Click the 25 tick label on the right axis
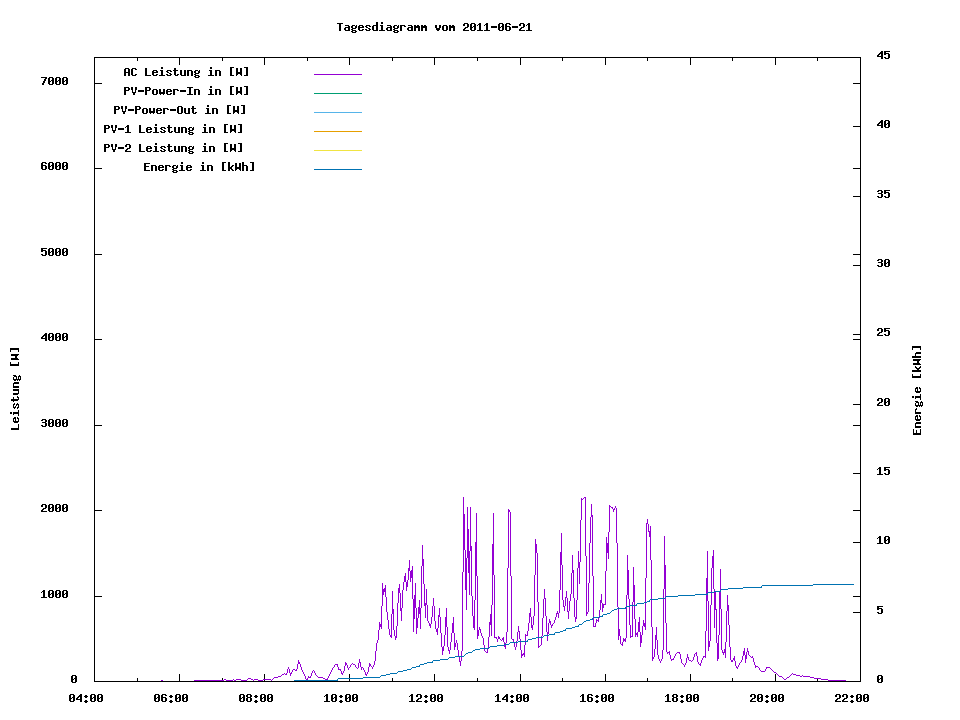 [883, 333]
